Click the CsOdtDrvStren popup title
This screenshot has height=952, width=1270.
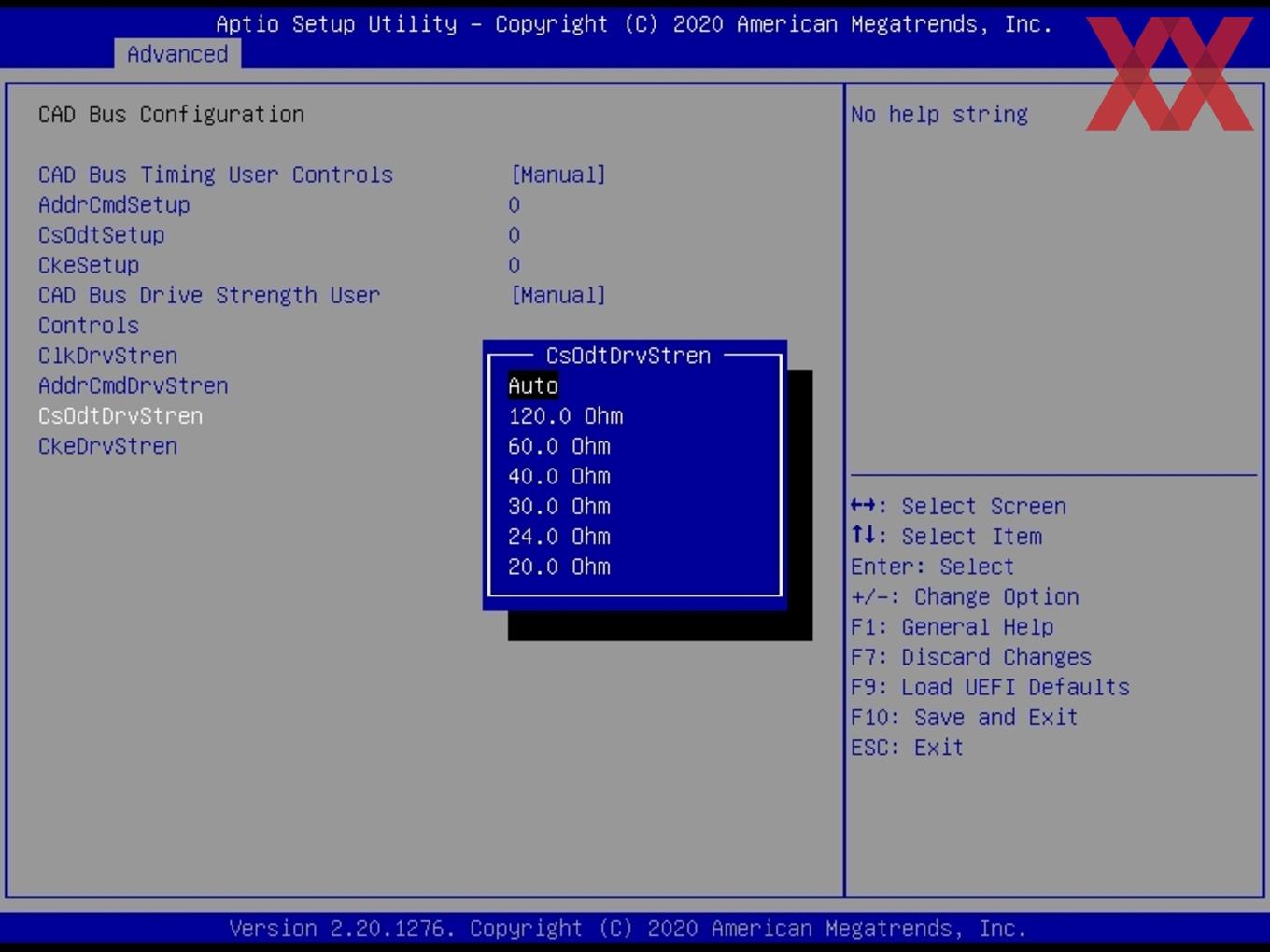point(628,356)
